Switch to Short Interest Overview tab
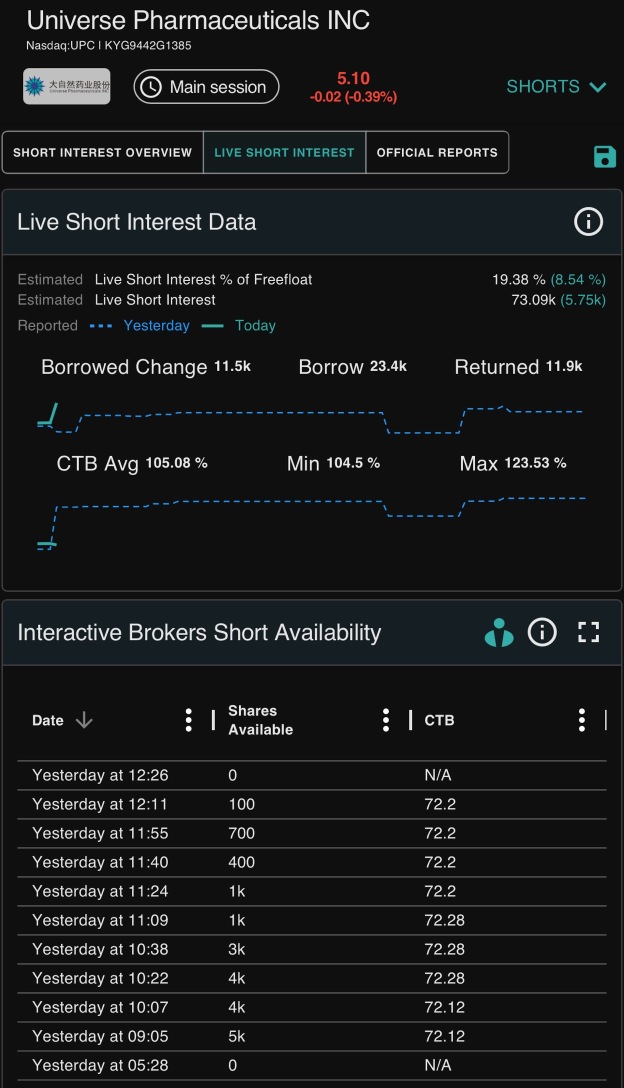Viewport: 624px width, 1088px height. pos(103,153)
